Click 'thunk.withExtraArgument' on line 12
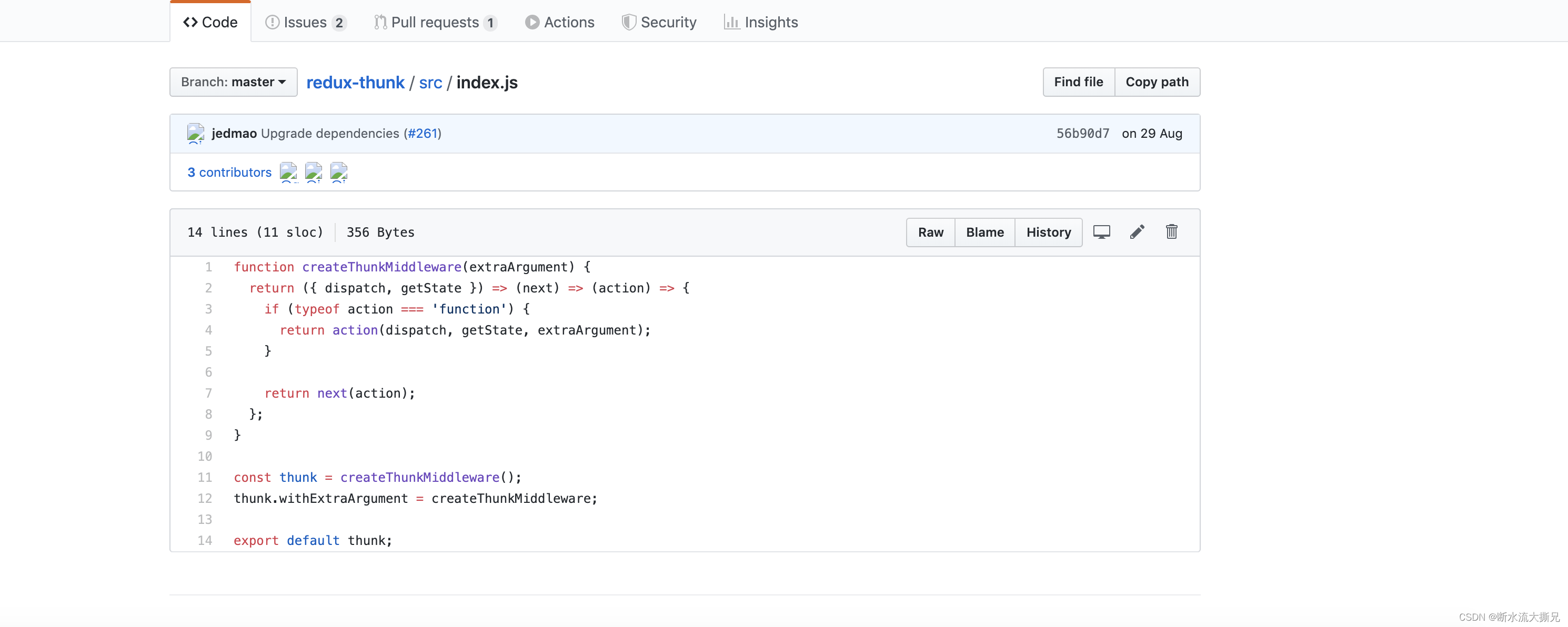 pos(321,499)
